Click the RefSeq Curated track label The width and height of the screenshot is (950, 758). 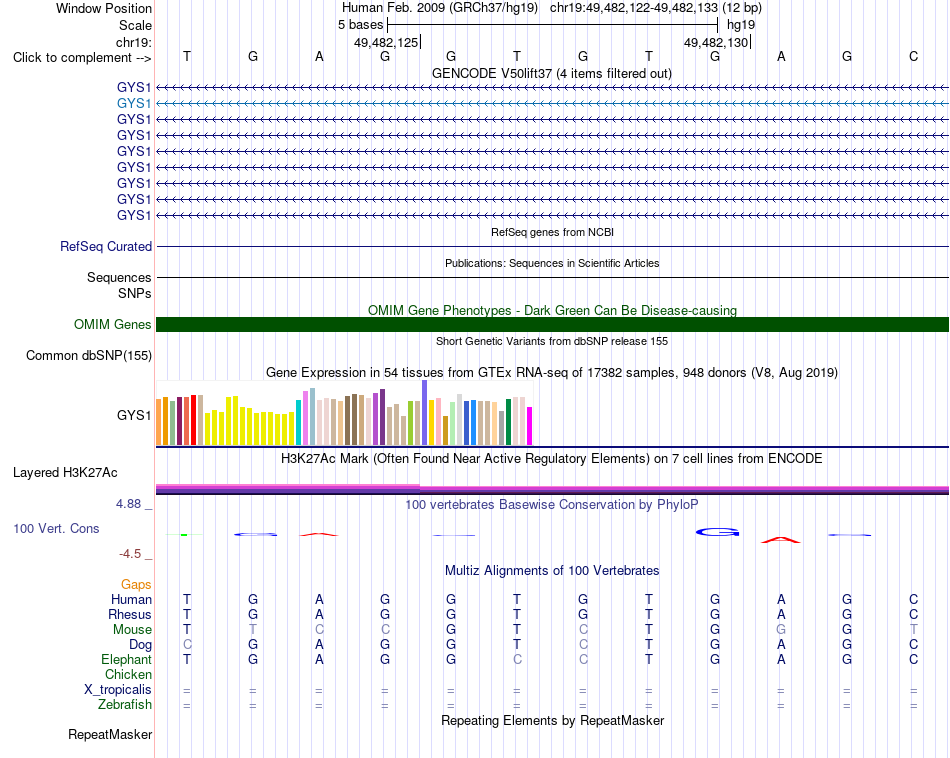pos(106,247)
